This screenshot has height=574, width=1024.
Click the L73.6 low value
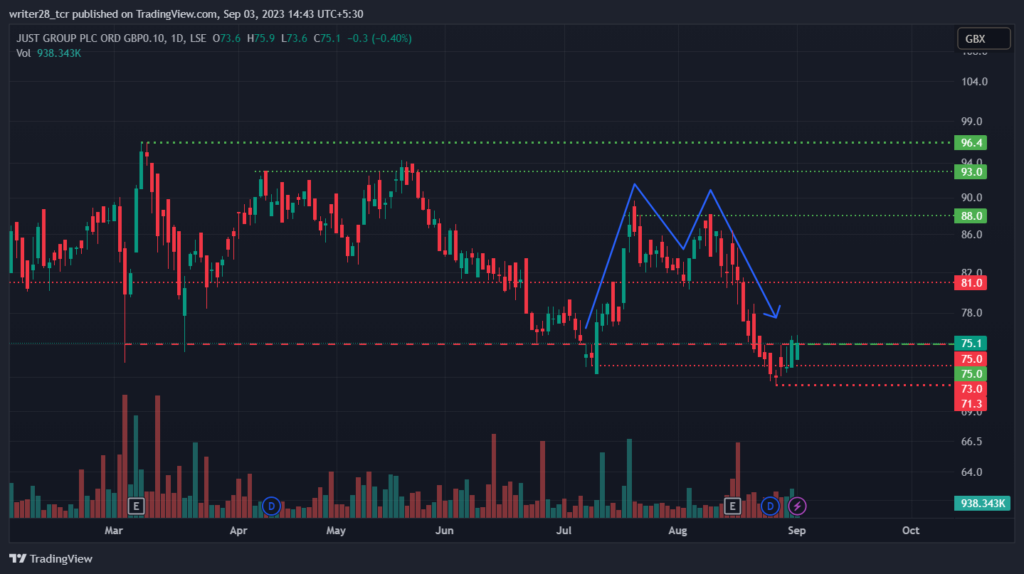(x=294, y=39)
